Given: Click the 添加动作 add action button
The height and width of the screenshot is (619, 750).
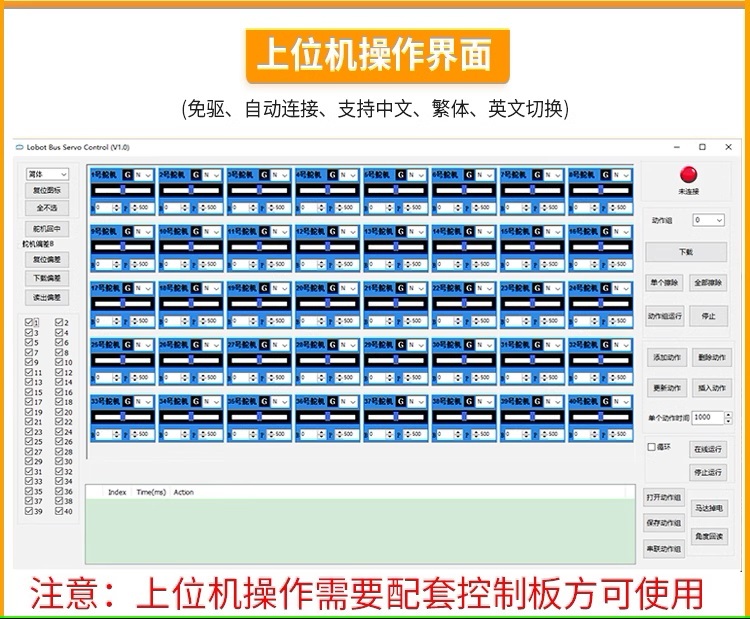Looking at the screenshot, I should pyautogui.click(x=668, y=357).
